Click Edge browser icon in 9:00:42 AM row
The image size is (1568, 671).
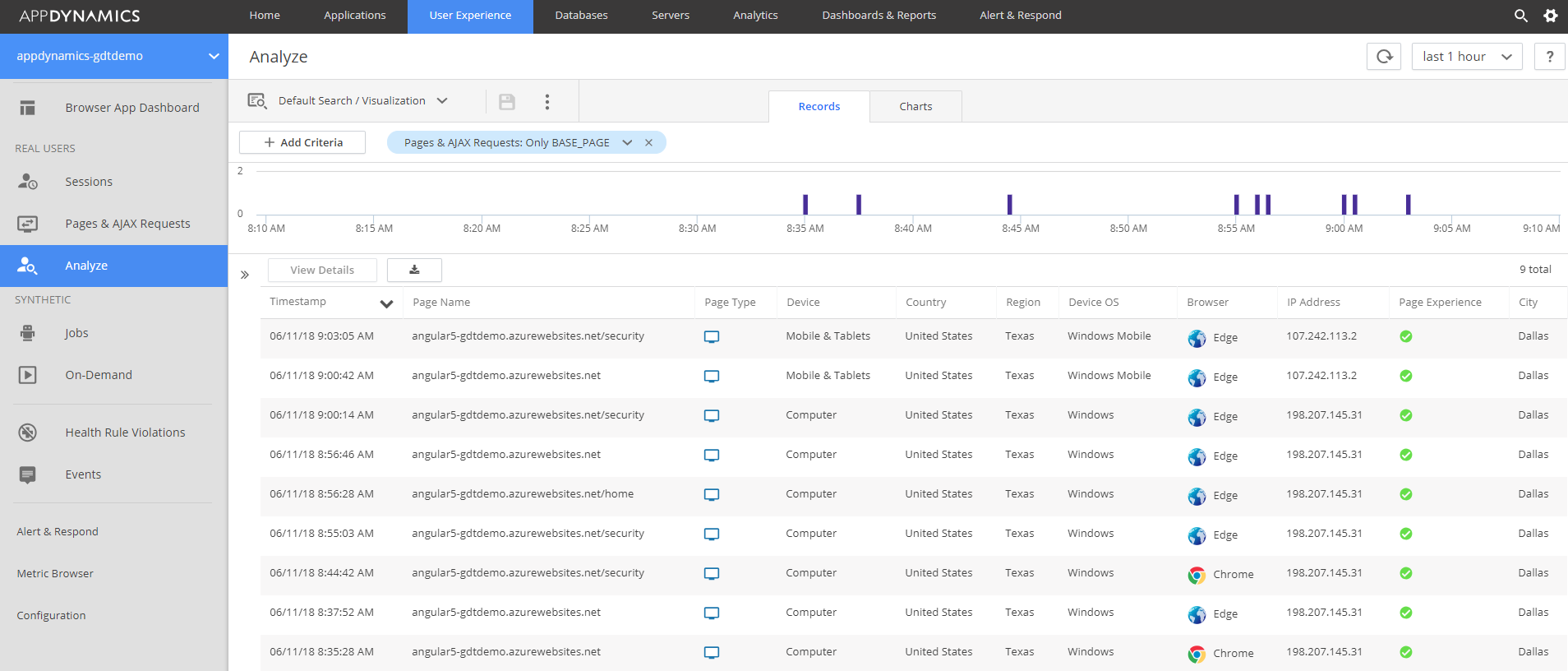[x=1197, y=377]
